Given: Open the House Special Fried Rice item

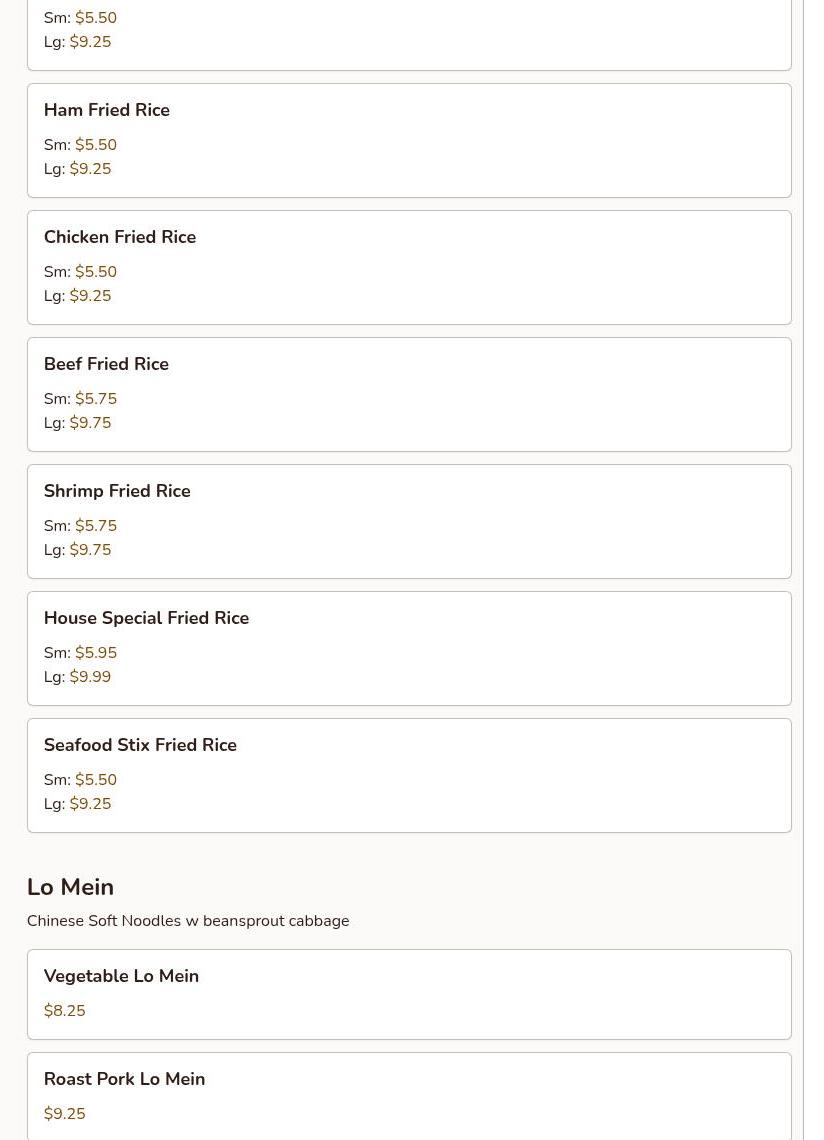Looking at the screenshot, I should tap(146, 618).
